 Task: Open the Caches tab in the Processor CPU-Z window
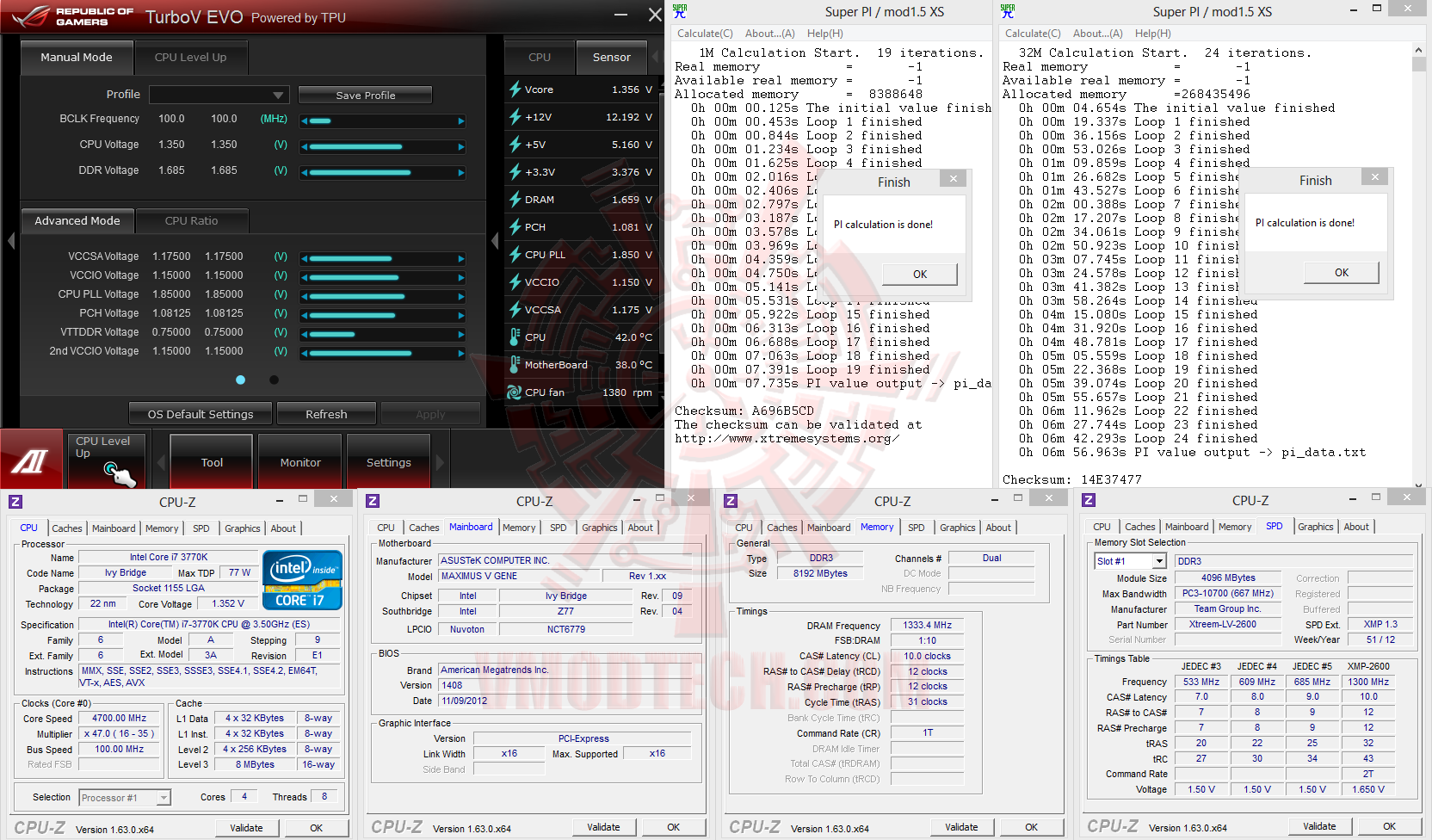67,528
